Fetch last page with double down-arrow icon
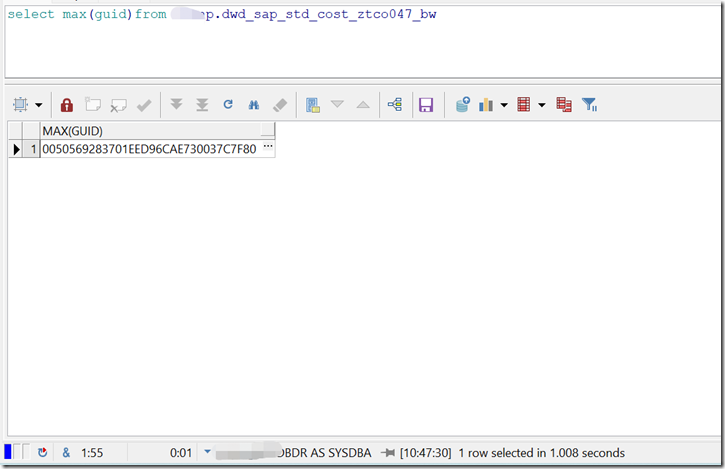The width and height of the screenshot is (725, 469). click(202, 105)
